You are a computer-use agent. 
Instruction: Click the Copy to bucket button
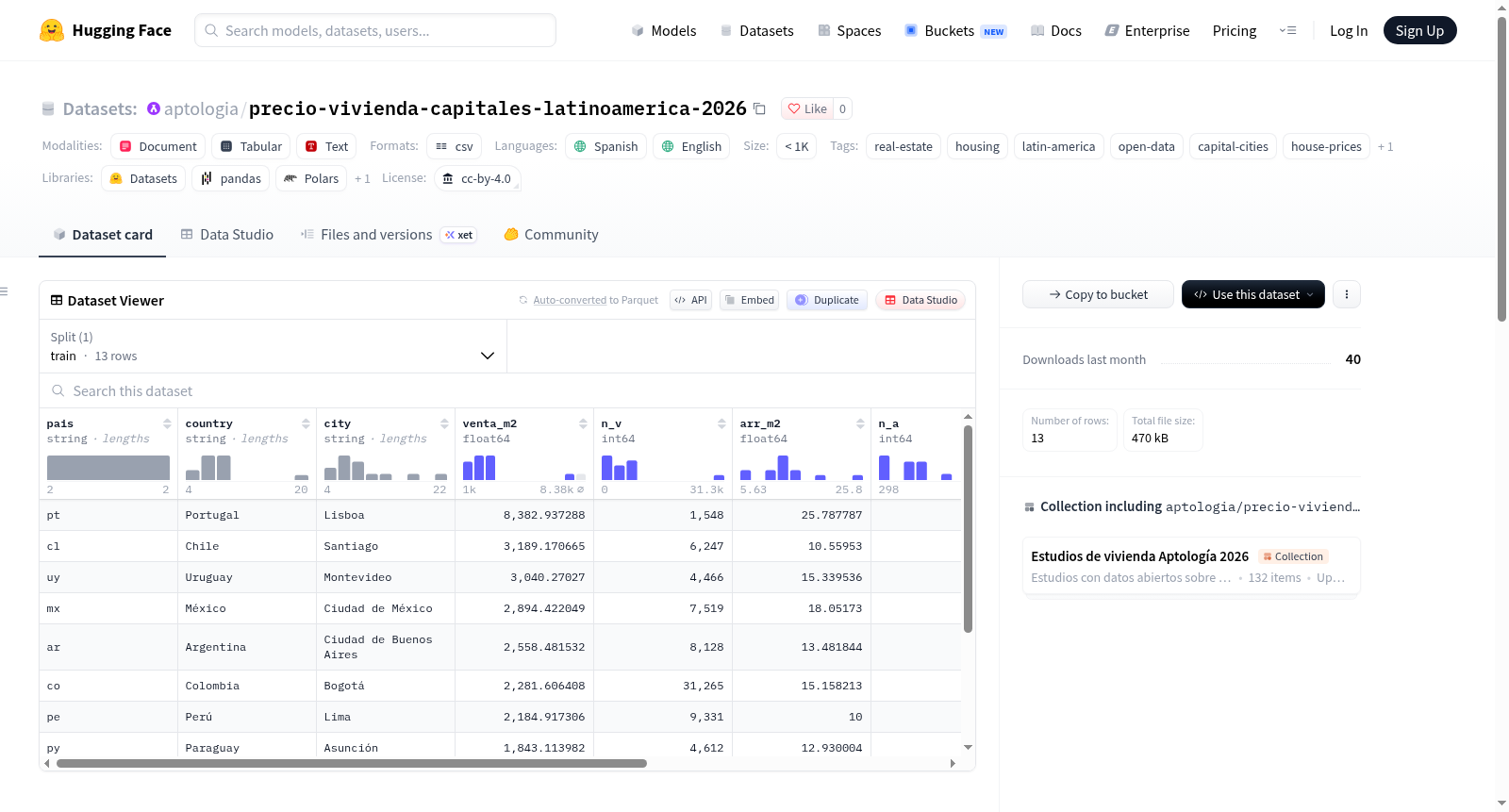click(1099, 294)
